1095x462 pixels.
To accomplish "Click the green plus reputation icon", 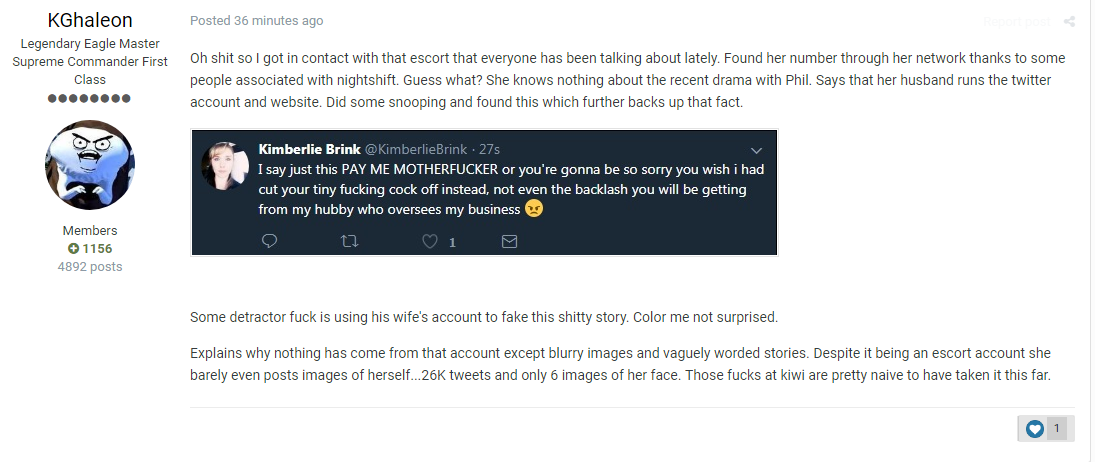I will (73, 248).
